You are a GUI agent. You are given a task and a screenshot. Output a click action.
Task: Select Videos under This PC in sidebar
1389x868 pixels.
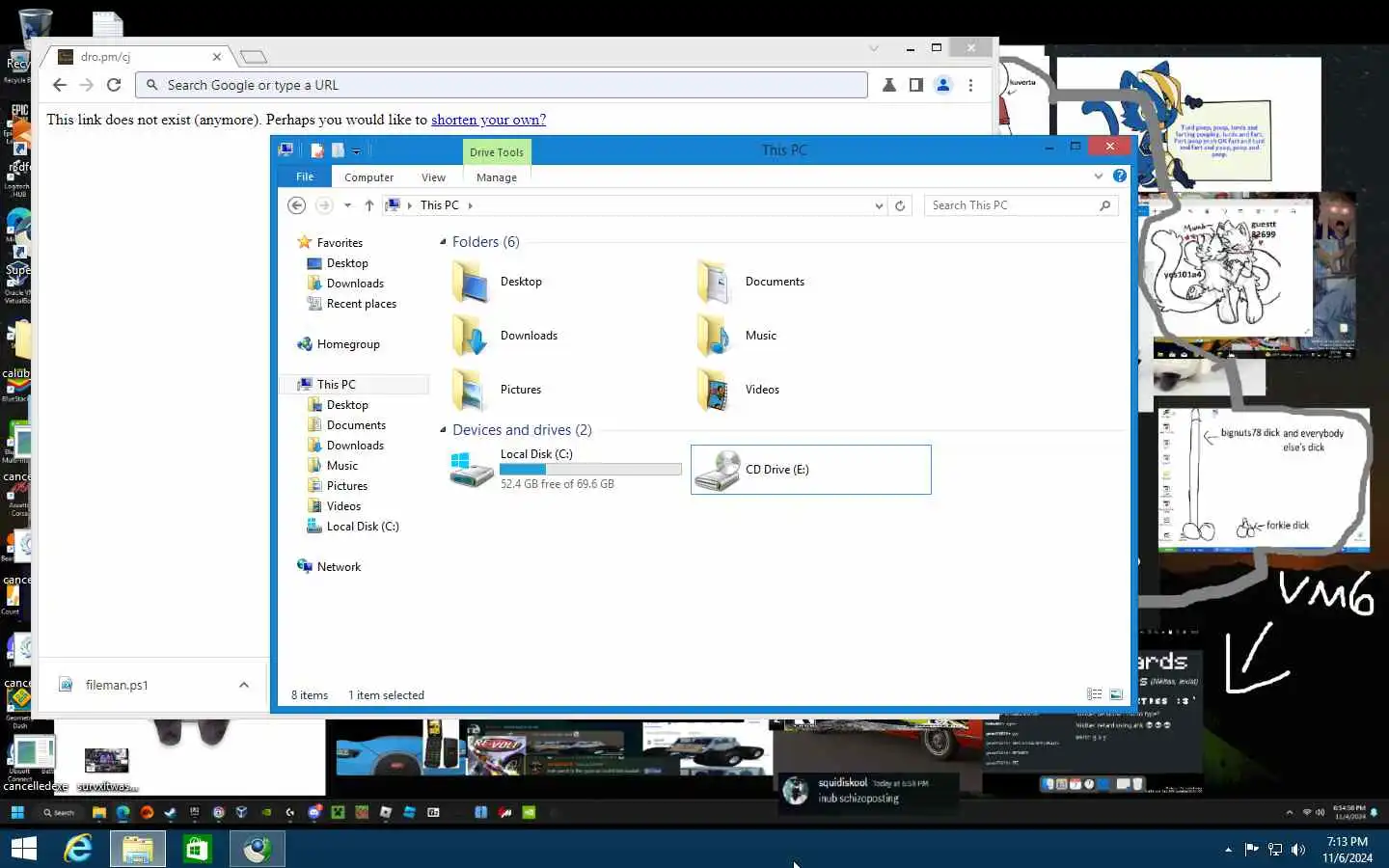(343, 506)
